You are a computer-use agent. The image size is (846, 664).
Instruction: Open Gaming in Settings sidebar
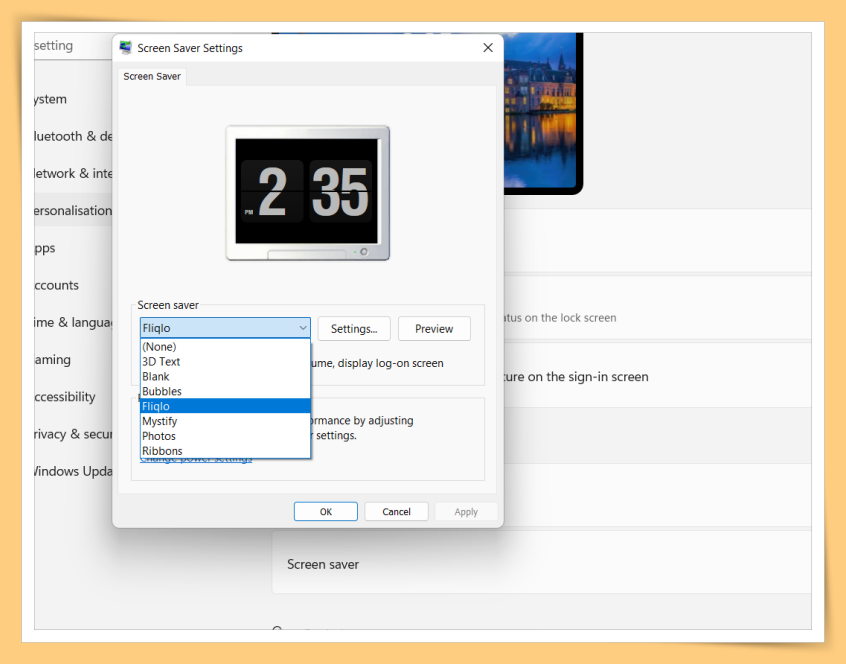pos(73,360)
